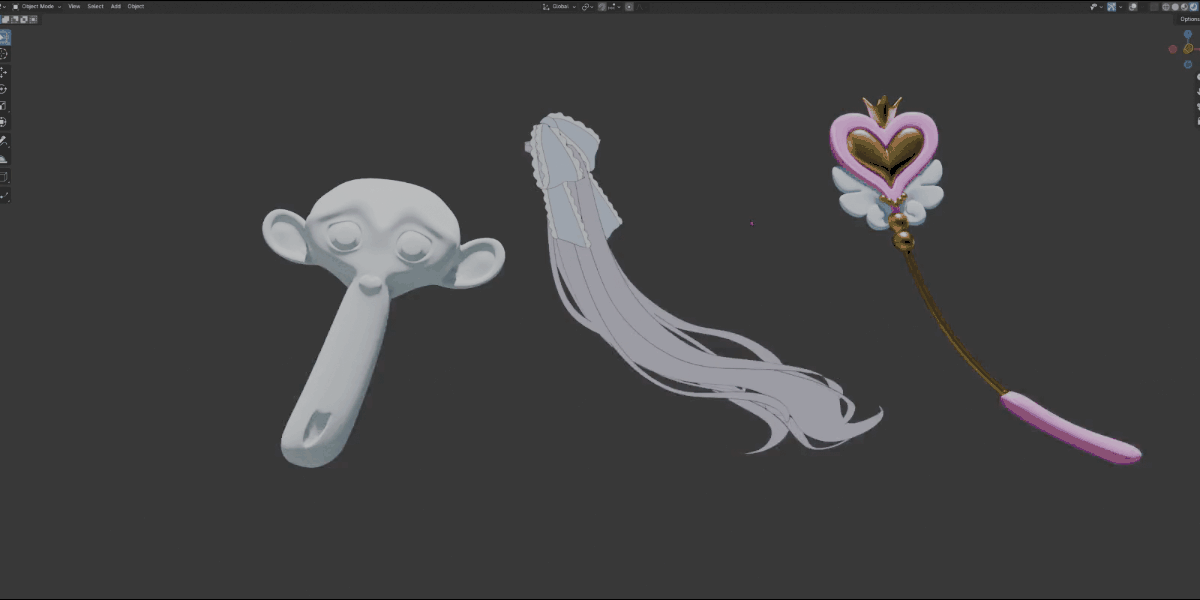Viewport: 1200px width, 600px height.
Task: Open the gizmo settings dropdown arrow
Action: click(x=1120, y=7)
